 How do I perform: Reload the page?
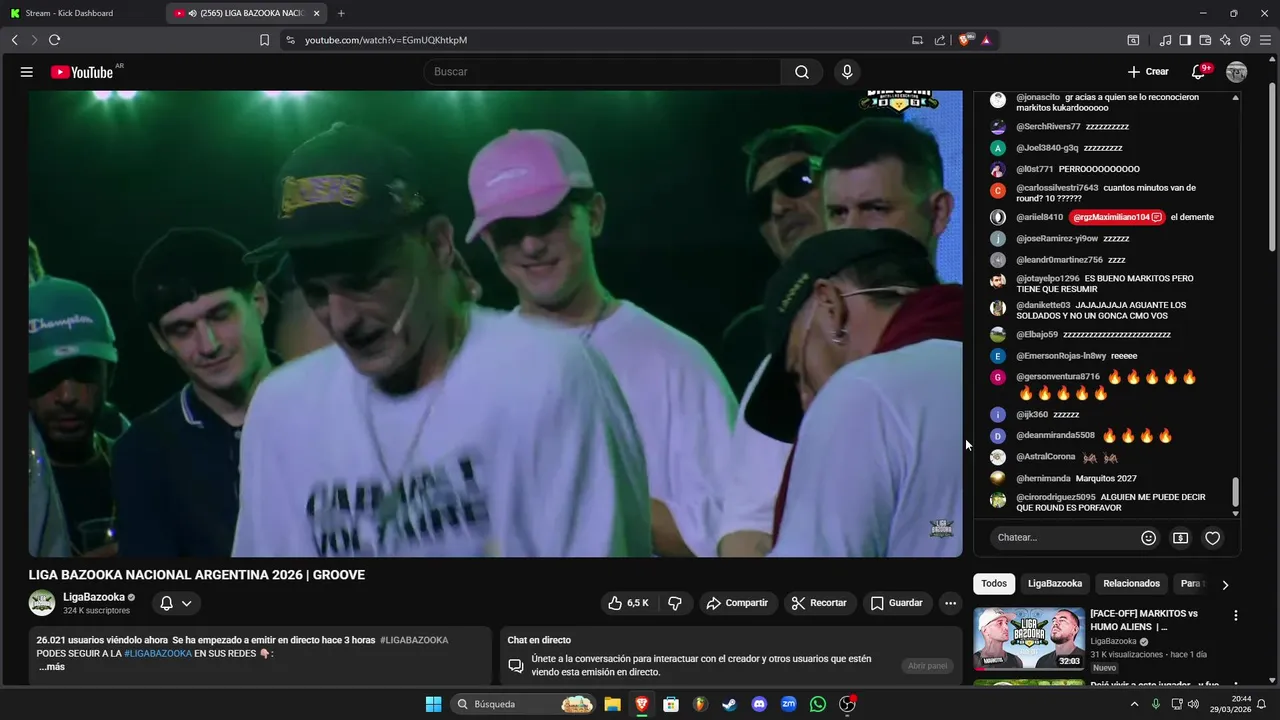54,40
